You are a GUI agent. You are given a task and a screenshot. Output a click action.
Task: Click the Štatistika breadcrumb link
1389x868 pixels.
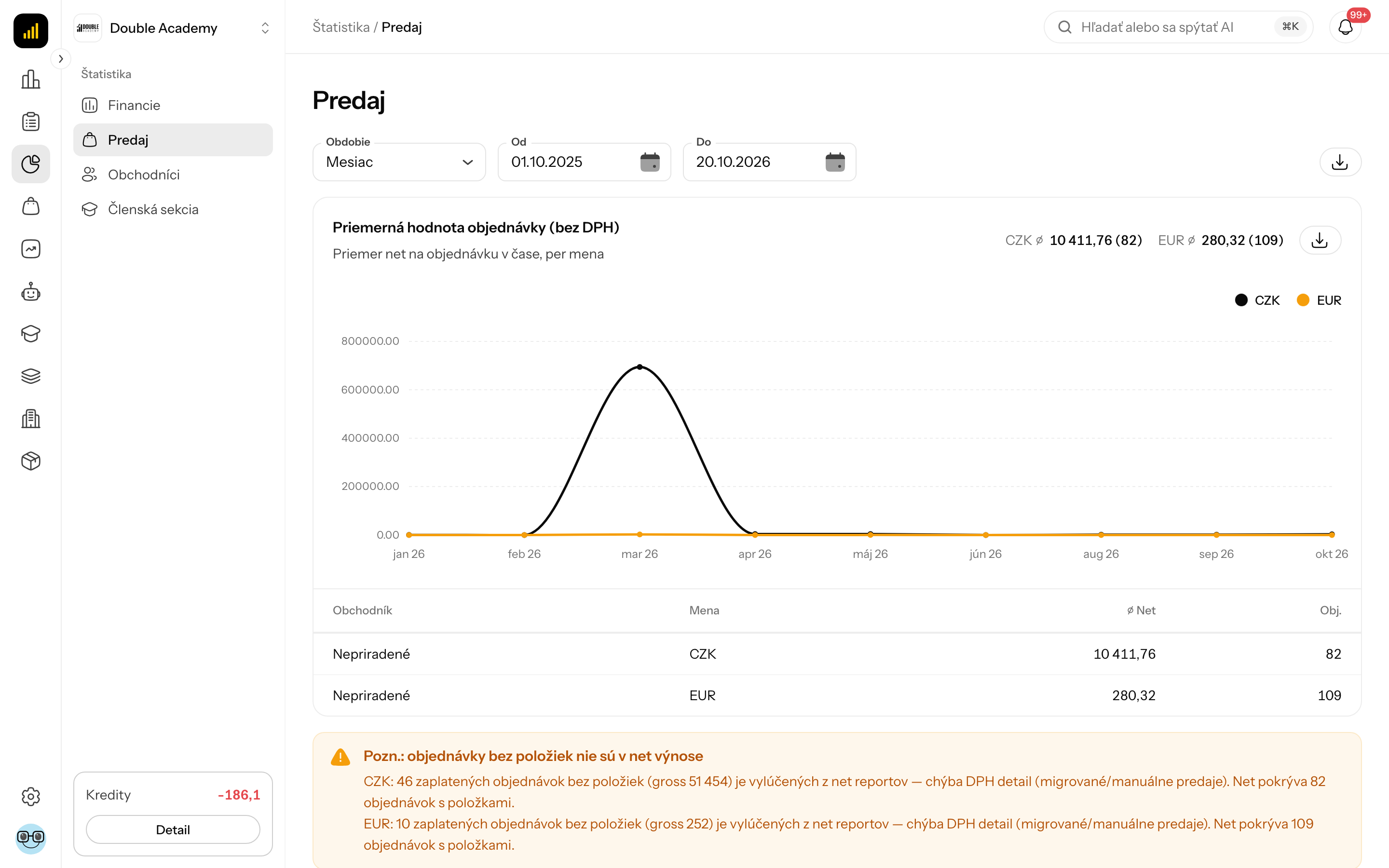(341, 27)
